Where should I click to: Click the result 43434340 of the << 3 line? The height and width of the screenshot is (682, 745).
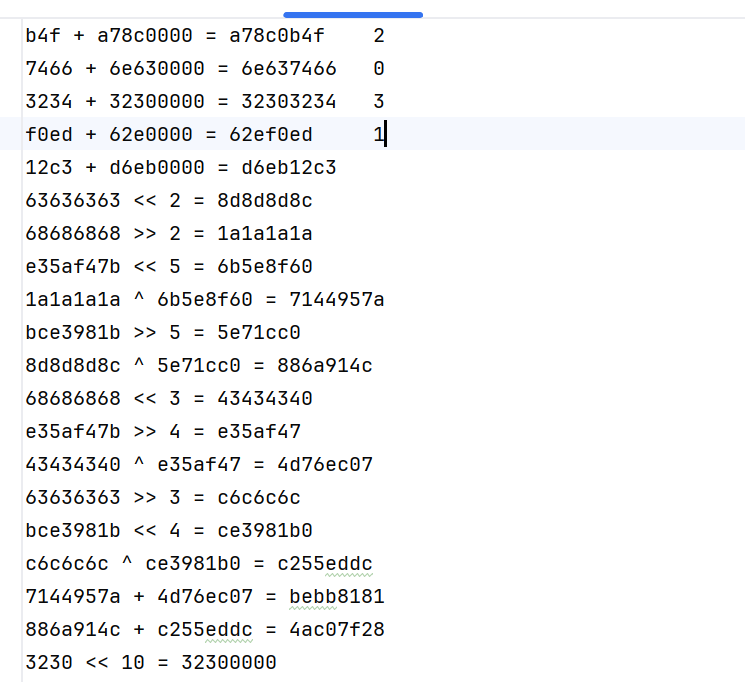pyautogui.click(x=265, y=399)
